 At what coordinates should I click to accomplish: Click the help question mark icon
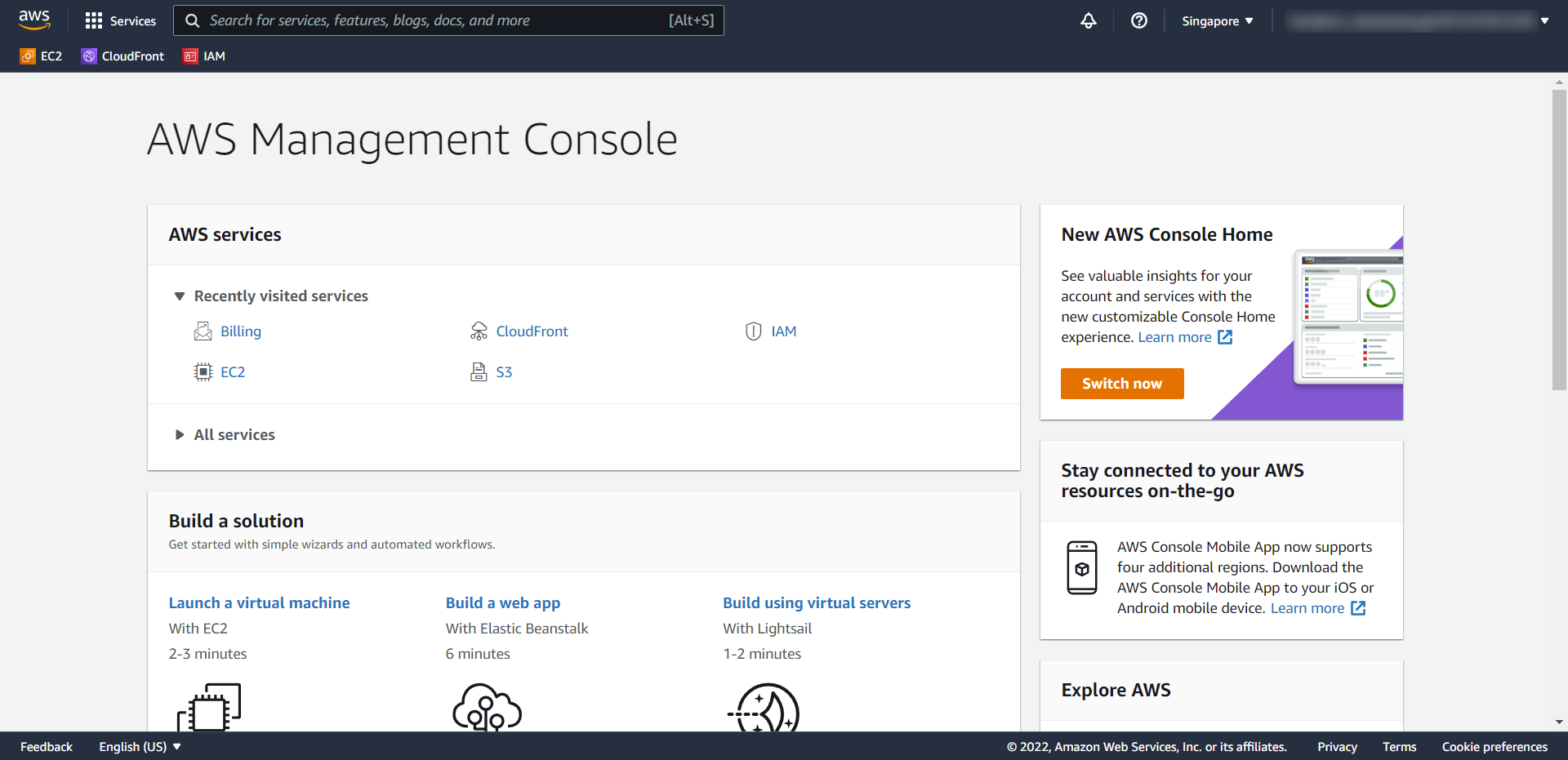pos(1139,20)
